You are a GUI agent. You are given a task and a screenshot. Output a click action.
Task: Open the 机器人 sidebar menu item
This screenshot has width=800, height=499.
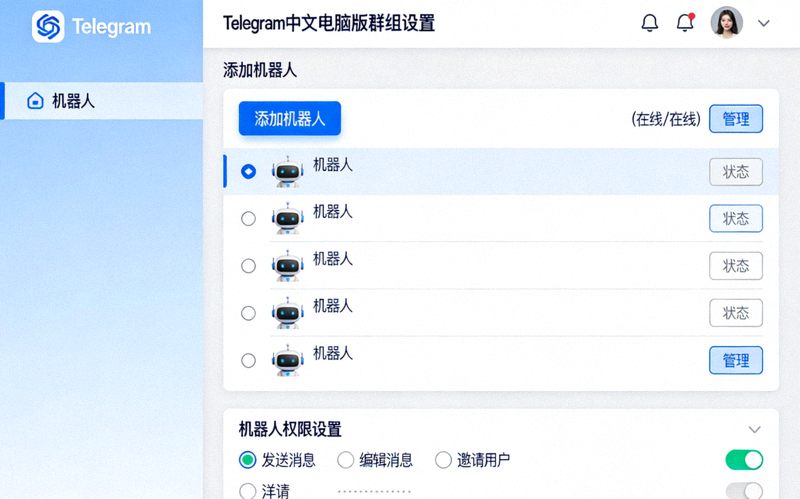(102, 101)
